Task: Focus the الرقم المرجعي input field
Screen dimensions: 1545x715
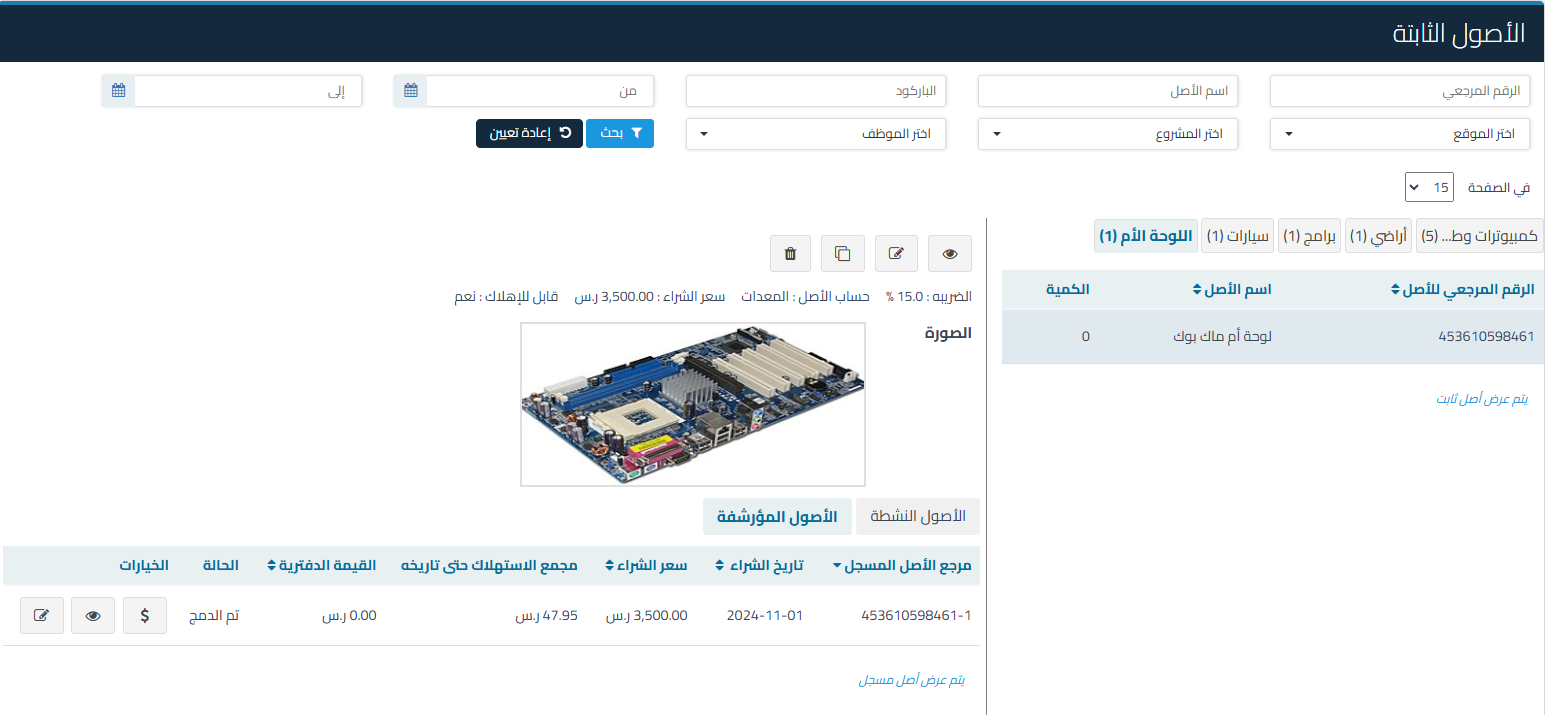Action: tap(1400, 91)
